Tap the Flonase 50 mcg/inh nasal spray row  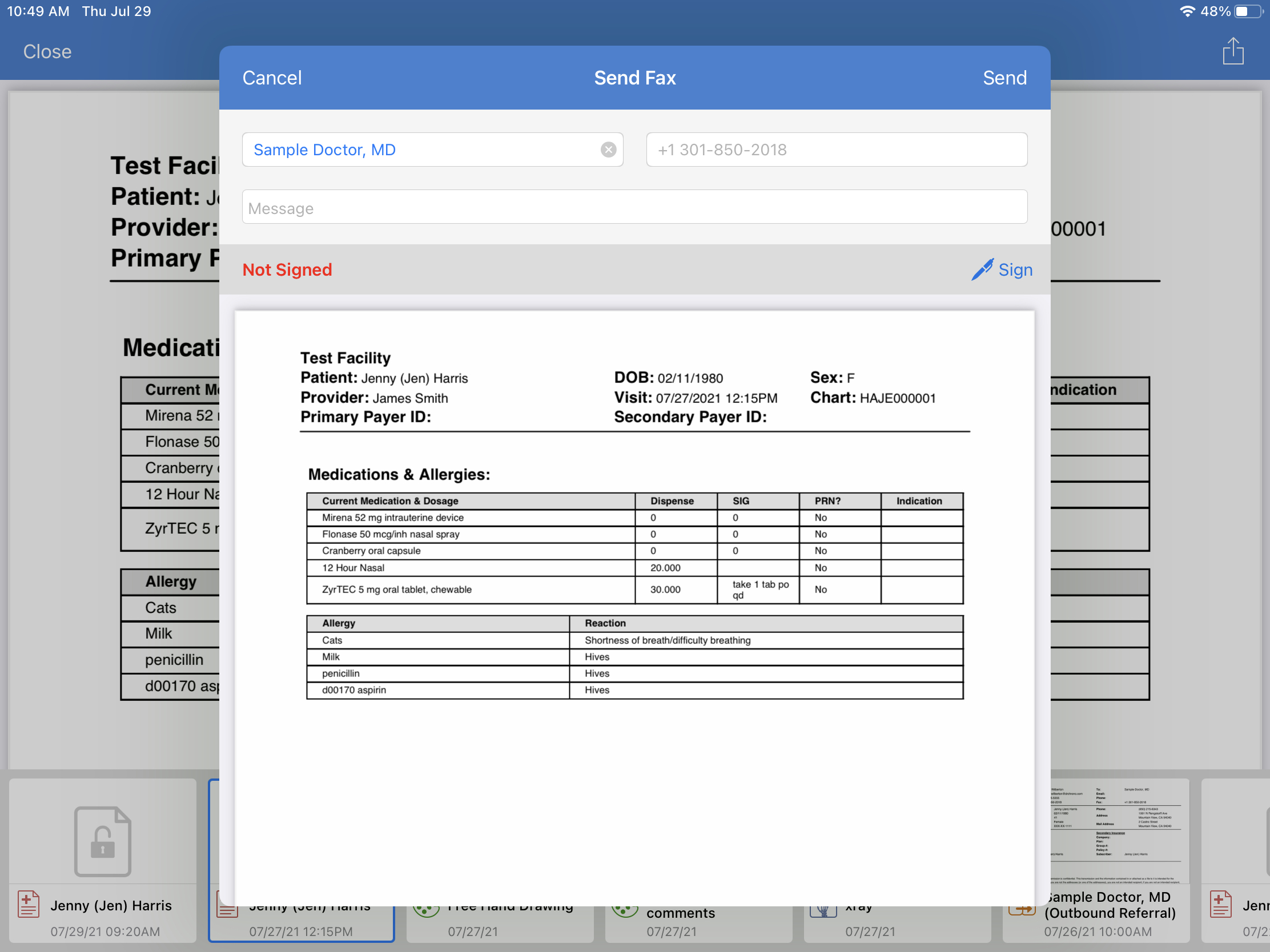pyautogui.click(x=634, y=534)
